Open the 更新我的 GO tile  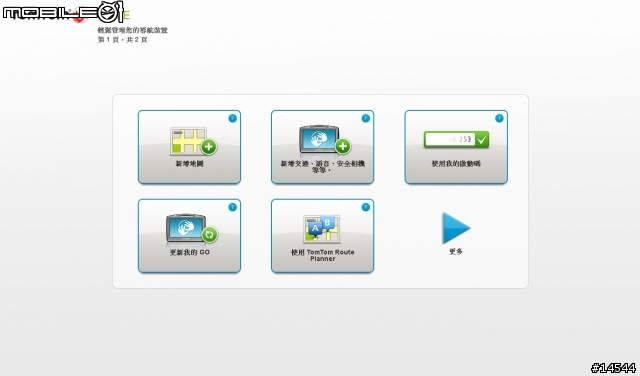[189, 236]
